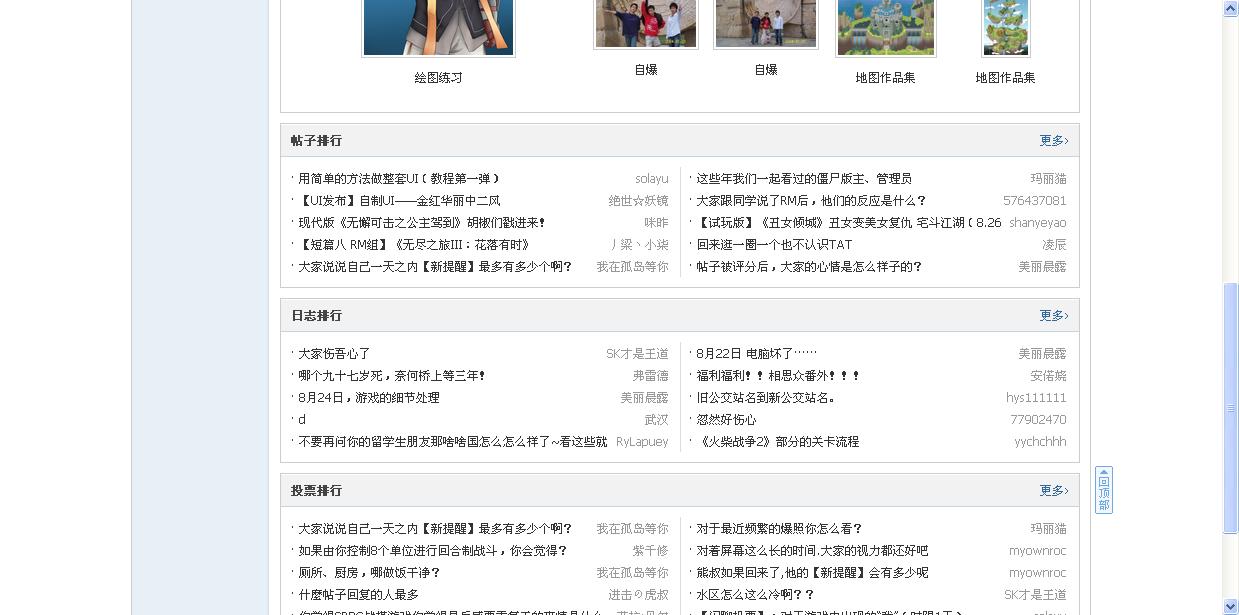Screen dimensions: 1239x615
Task: Click author 77902470
Action: [1039, 420]
